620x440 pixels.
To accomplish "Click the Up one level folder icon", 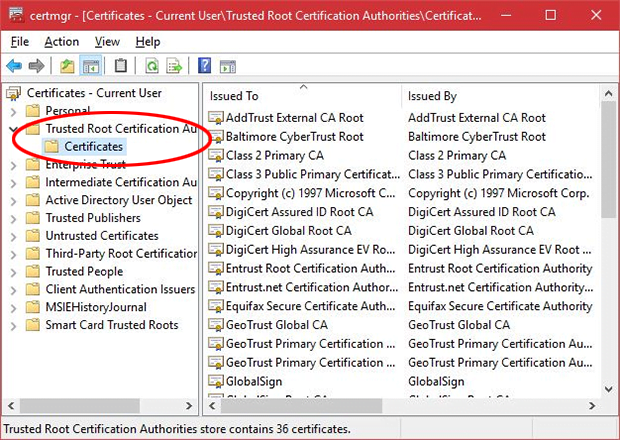I will pyautogui.click(x=67, y=66).
